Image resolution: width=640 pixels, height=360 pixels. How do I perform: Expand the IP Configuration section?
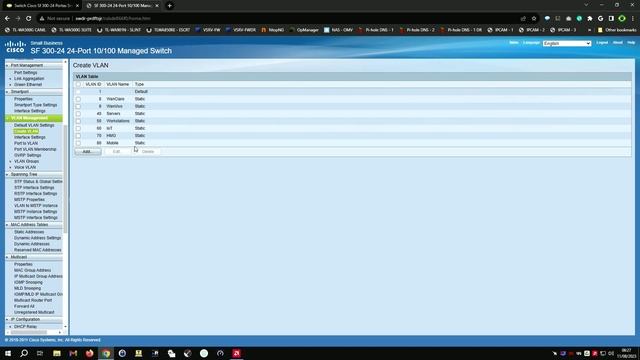pyautogui.click(x=7, y=320)
